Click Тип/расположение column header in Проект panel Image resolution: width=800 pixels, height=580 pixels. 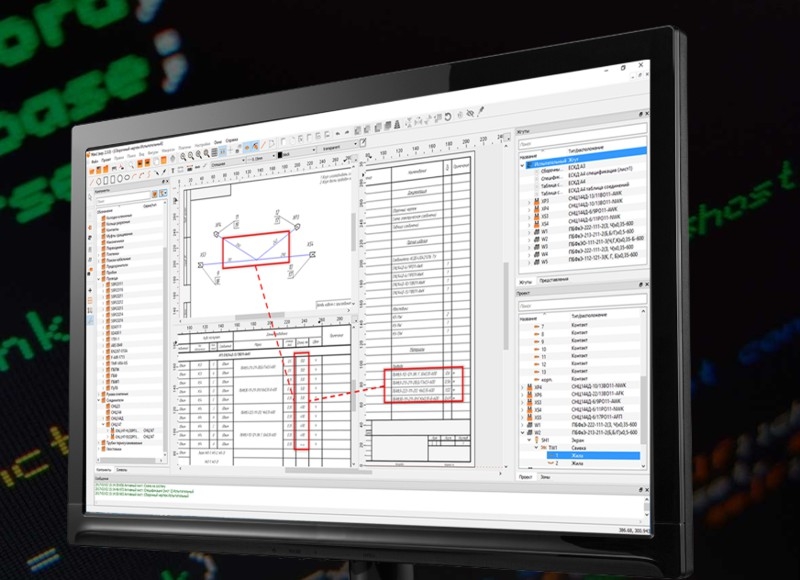click(x=587, y=316)
